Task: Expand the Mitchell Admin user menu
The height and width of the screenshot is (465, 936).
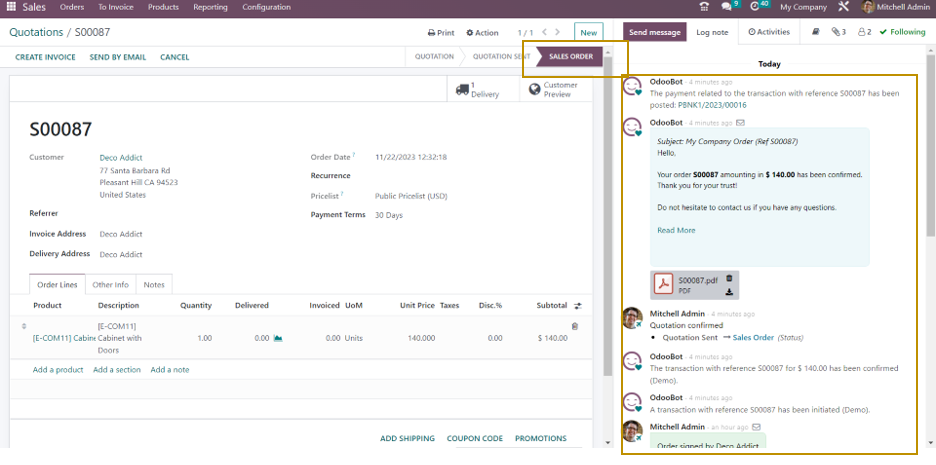Action: [895, 7]
